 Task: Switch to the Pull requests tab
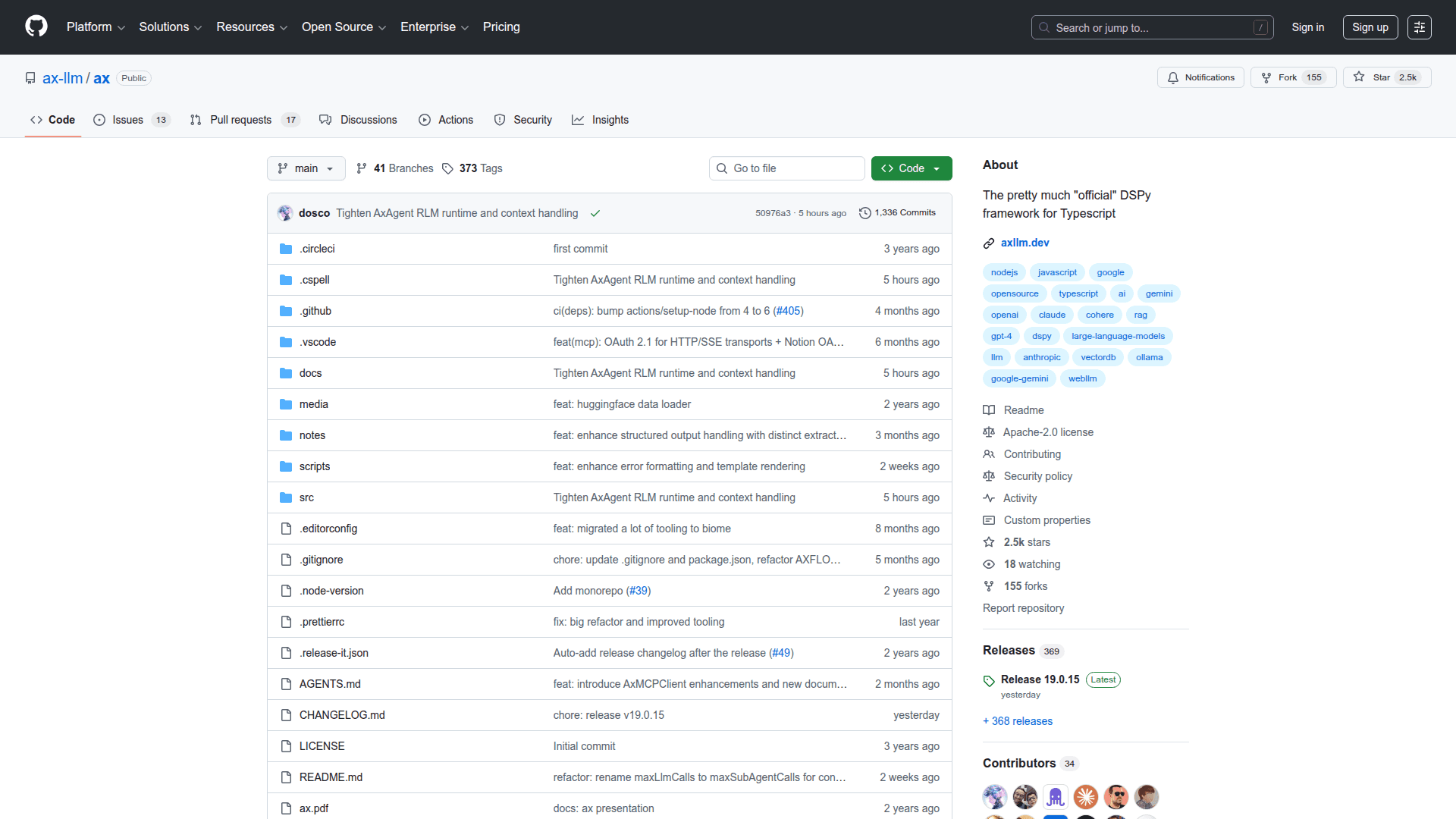pos(245,120)
